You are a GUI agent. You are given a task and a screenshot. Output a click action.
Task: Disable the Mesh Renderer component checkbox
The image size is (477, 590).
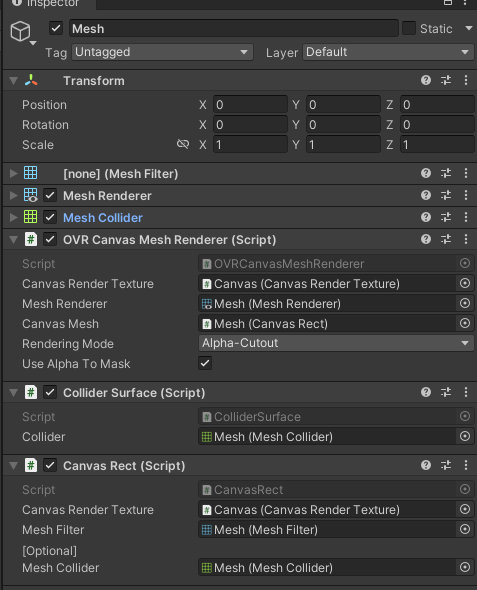point(50,195)
